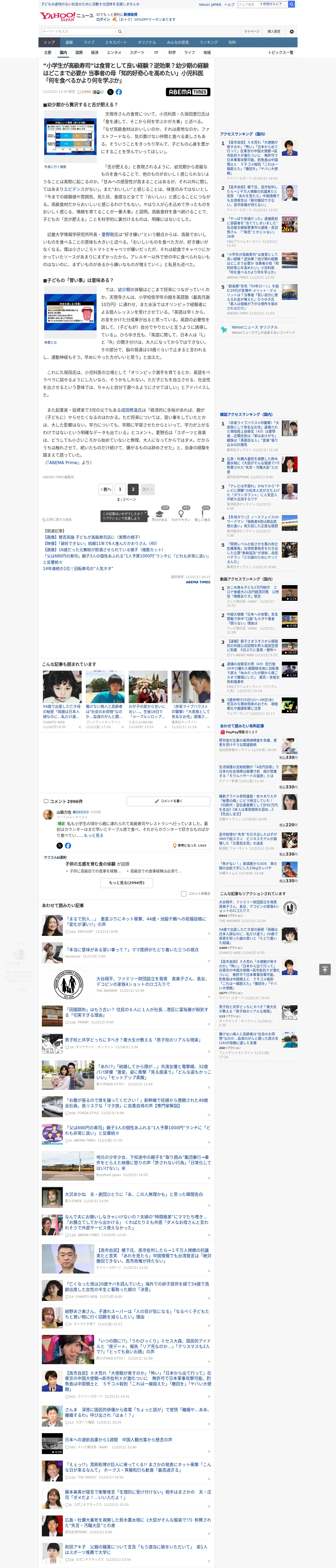Click the ABEMA TIMES logo

pos(188,92)
